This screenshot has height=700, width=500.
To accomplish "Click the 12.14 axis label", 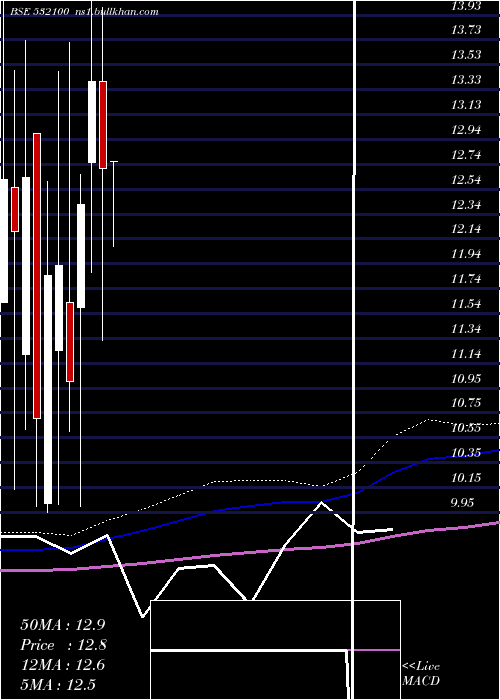I will [x=467, y=229].
